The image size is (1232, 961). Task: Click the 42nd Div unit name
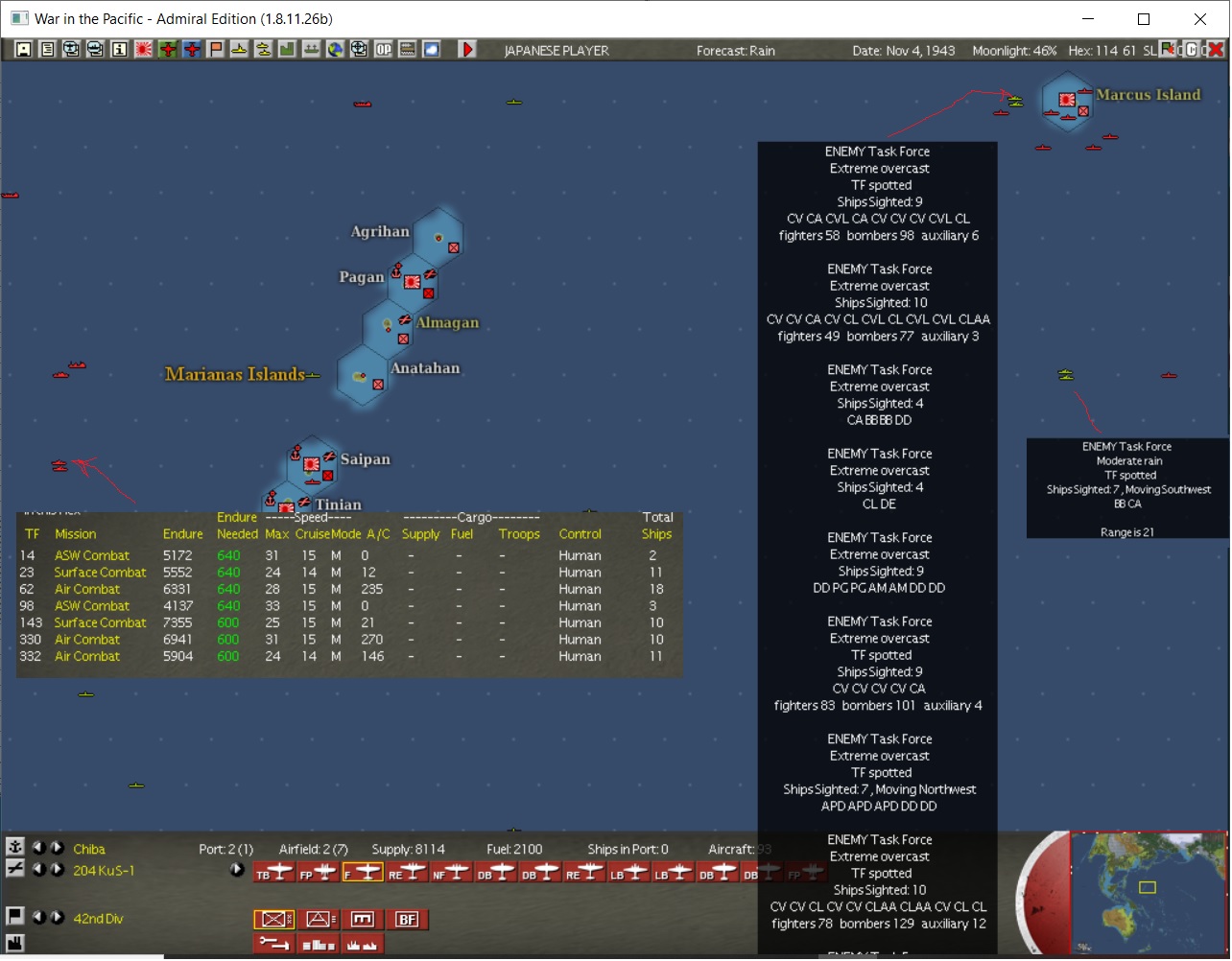coord(98,919)
